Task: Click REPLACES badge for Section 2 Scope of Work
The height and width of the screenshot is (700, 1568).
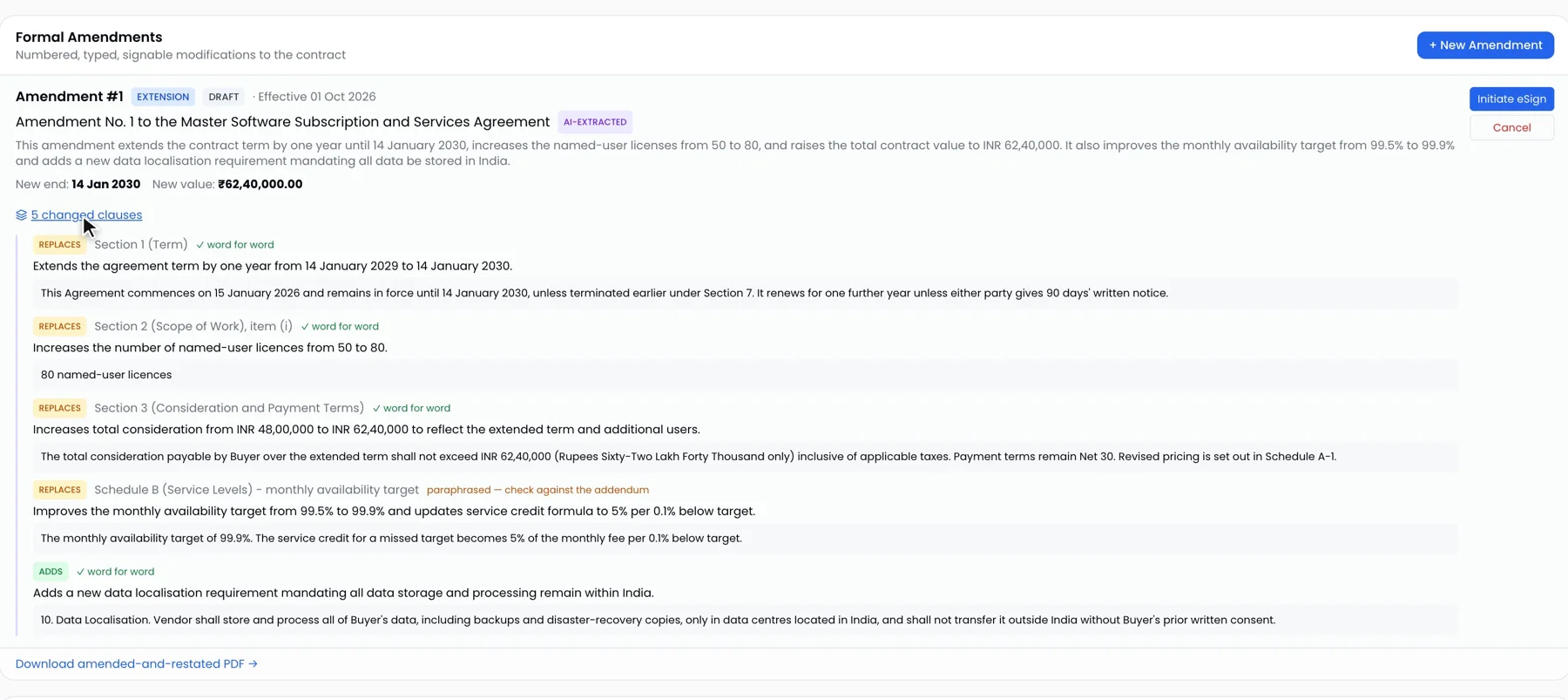Action: click(x=59, y=326)
